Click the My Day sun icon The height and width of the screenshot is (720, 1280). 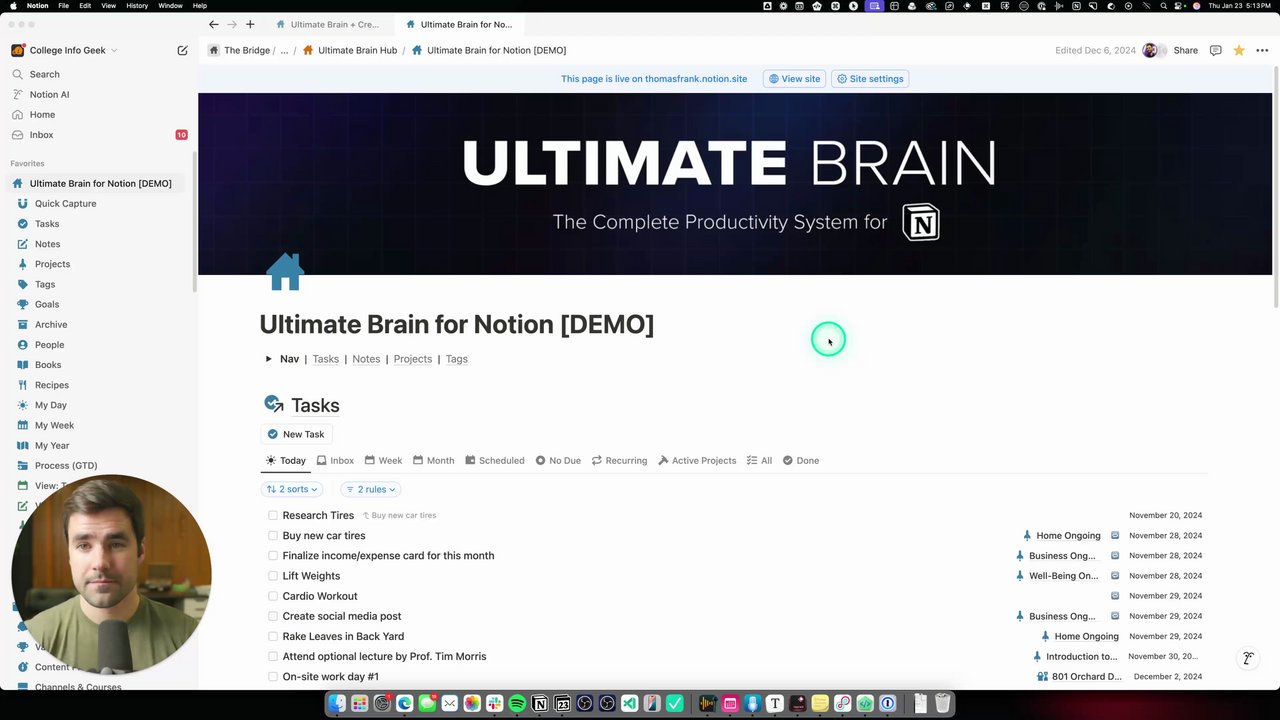23,405
